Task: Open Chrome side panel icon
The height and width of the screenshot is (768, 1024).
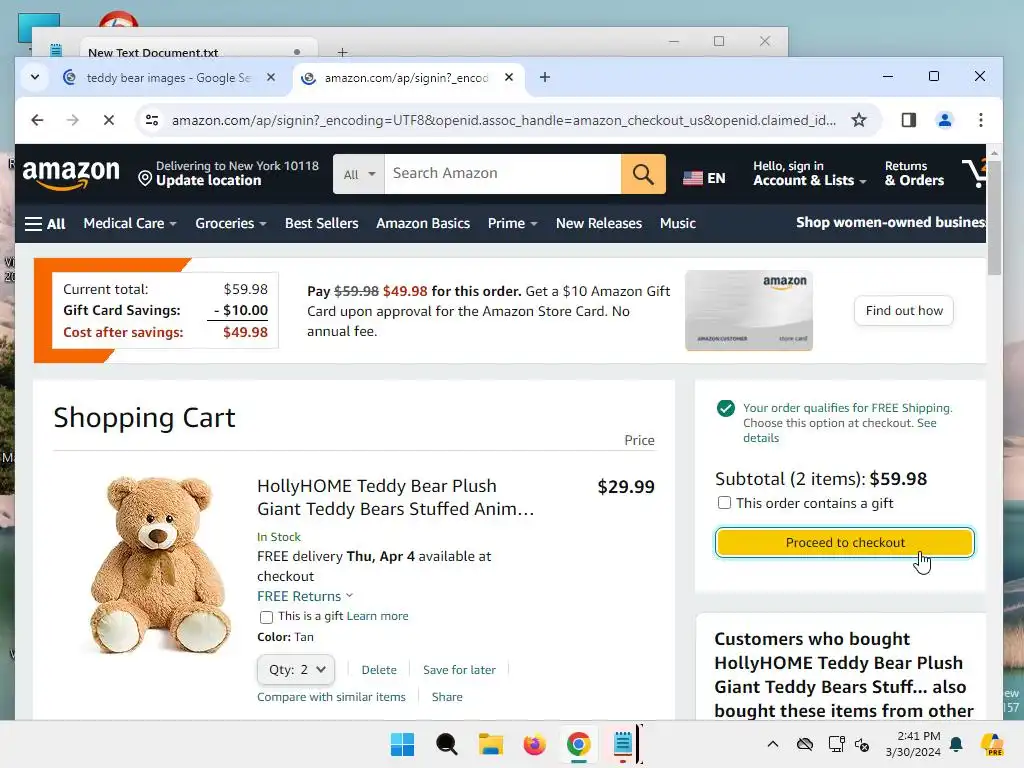Action: coord(908,120)
